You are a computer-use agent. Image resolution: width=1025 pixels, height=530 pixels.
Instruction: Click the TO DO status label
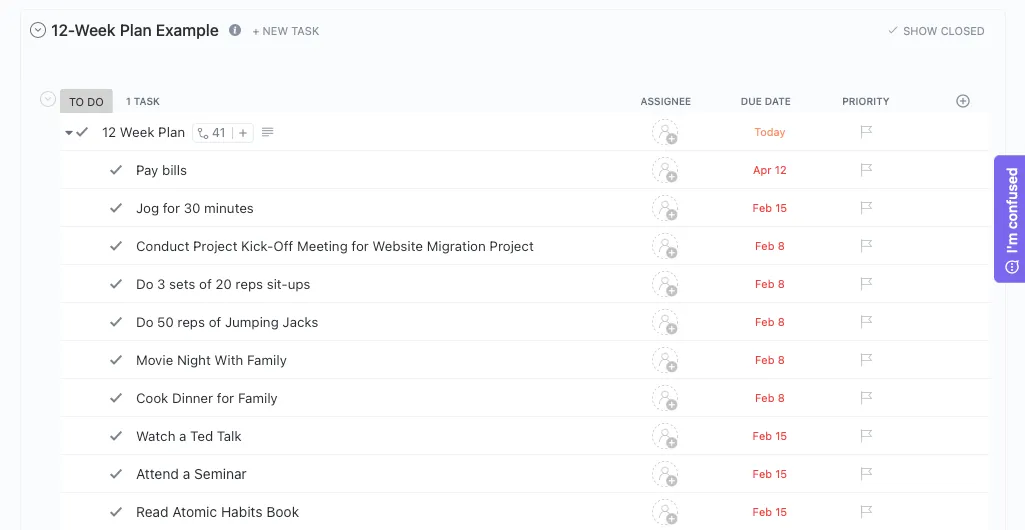click(86, 101)
